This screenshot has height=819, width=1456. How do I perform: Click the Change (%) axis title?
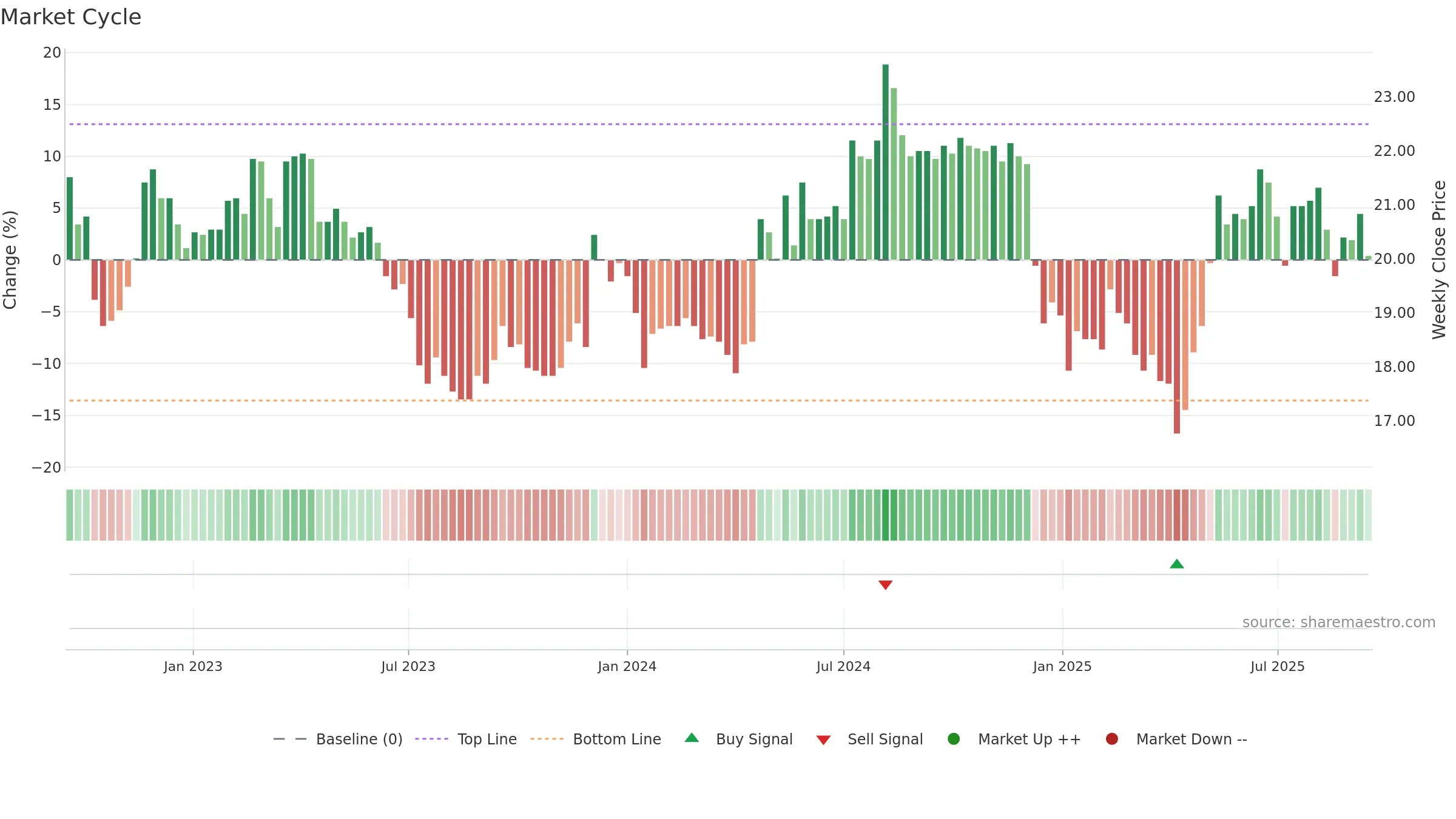point(10,260)
